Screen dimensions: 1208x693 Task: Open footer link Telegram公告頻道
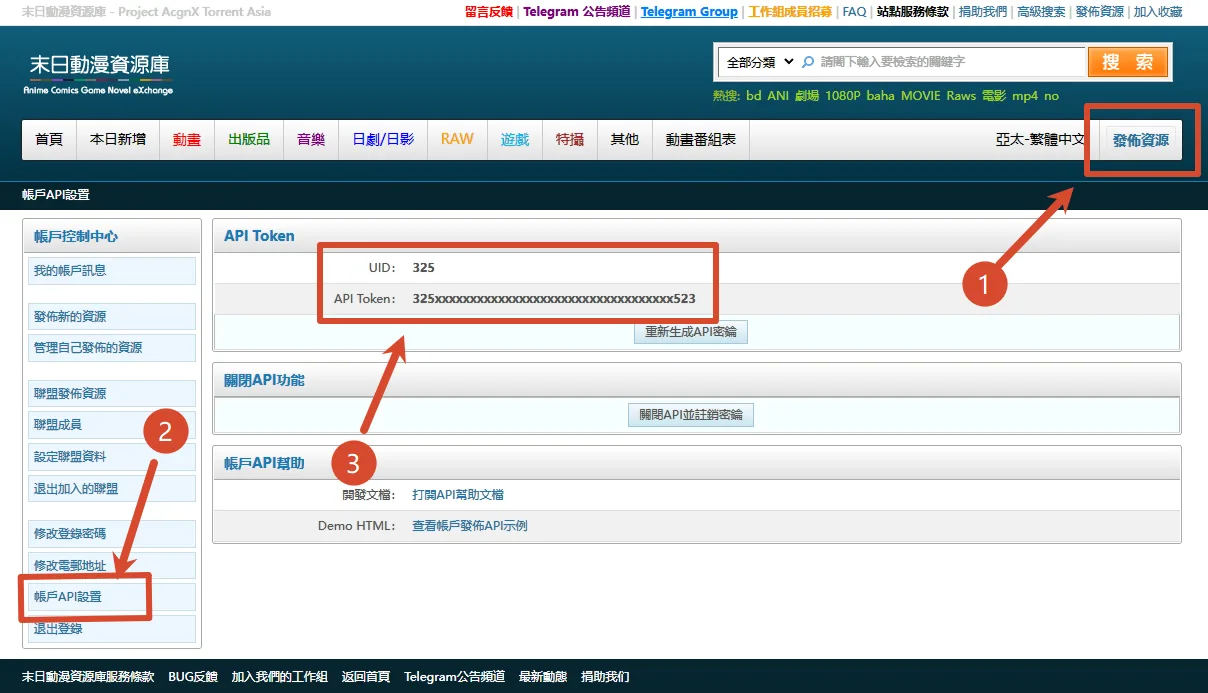pyautogui.click(x=455, y=677)
